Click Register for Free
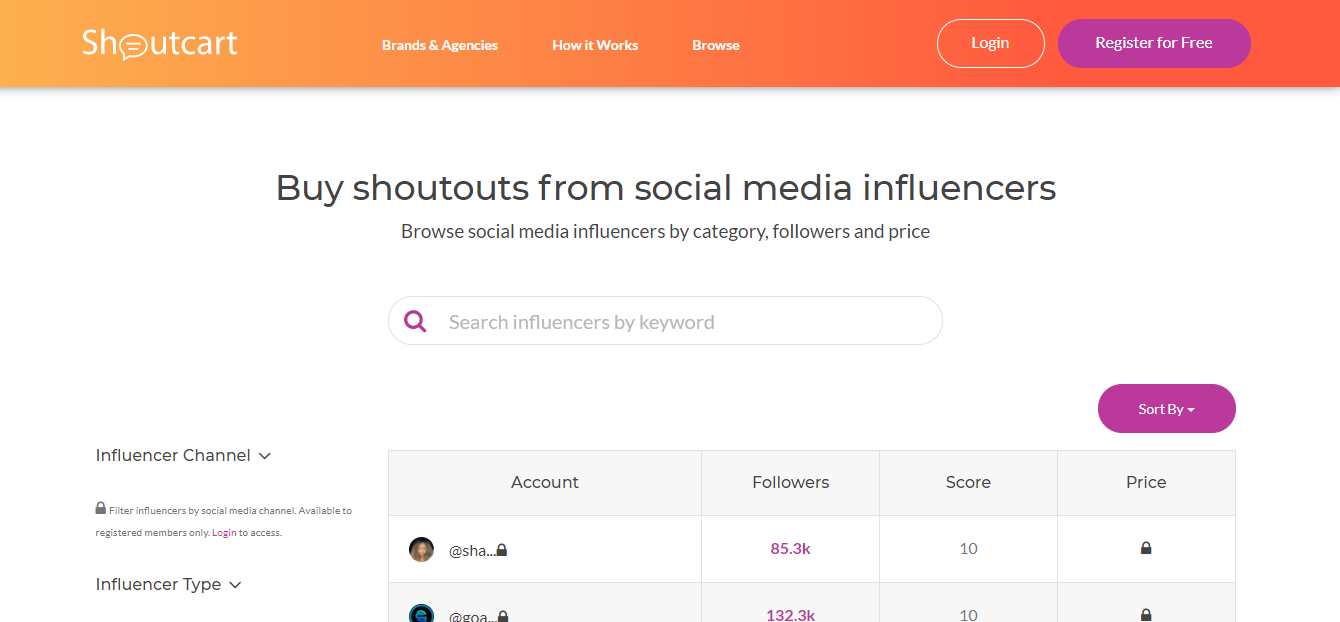Image resolution: width=1340 pixels, height=622 pixels. point(1153,43)
